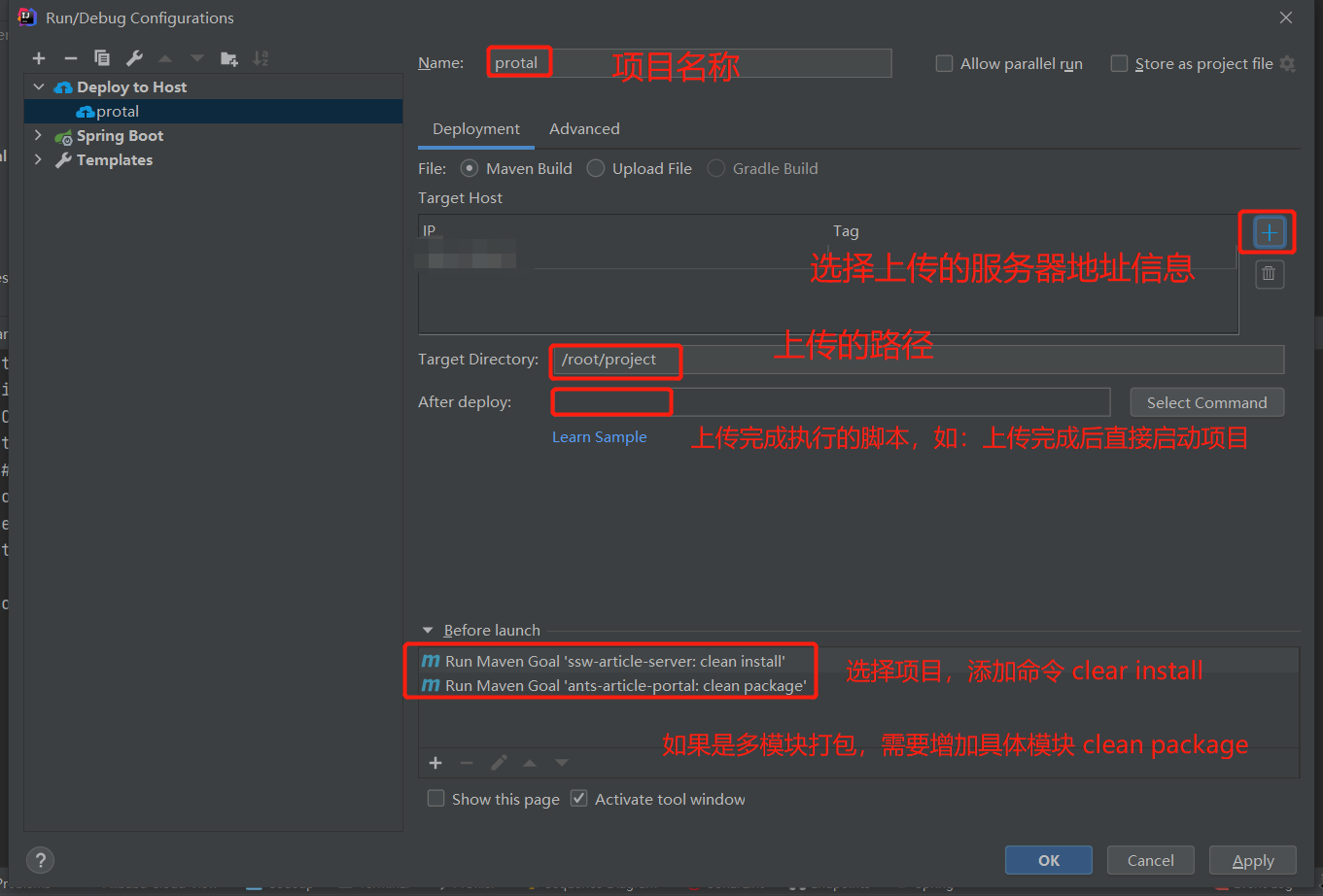The image size is (1323, 896).
Task: Click the IP column header
Action: 623,231
